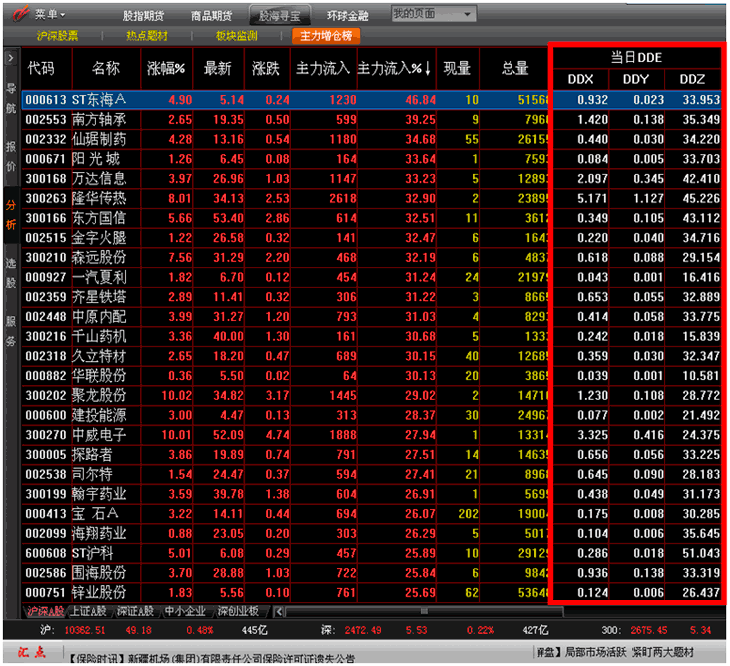Select row 300210 森远股份
730x666 pixels.
click(x=372, y=257)
